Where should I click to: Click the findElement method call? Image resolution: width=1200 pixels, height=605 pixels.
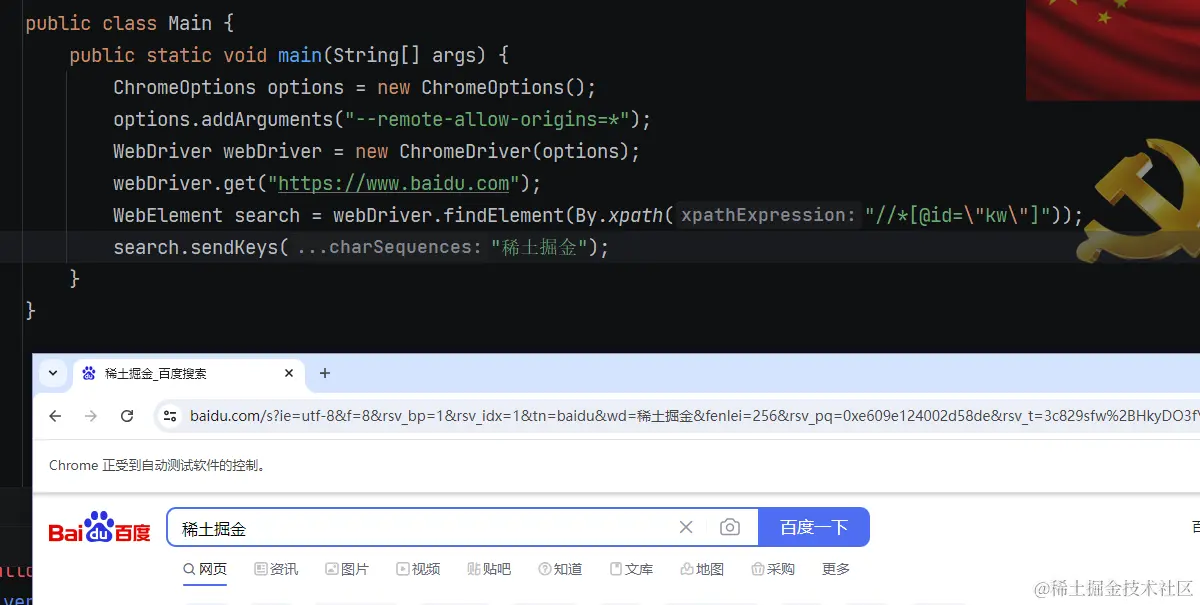[x=504, y=215]
